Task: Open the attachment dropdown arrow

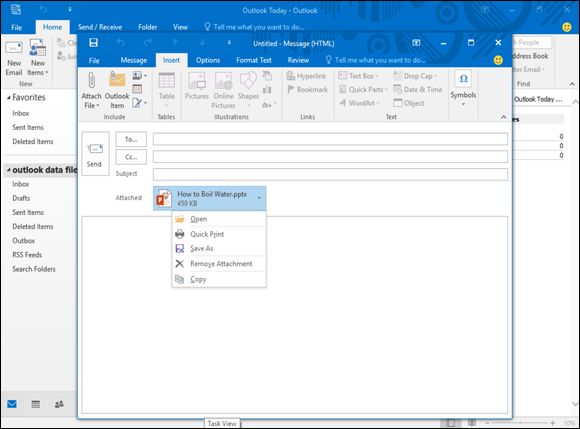Action: tap(259, 198)
